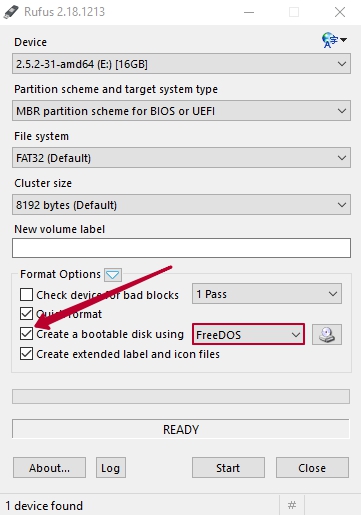Toggle the Format Options advanced arrow

pyautogui.click(x=113, y=275)
